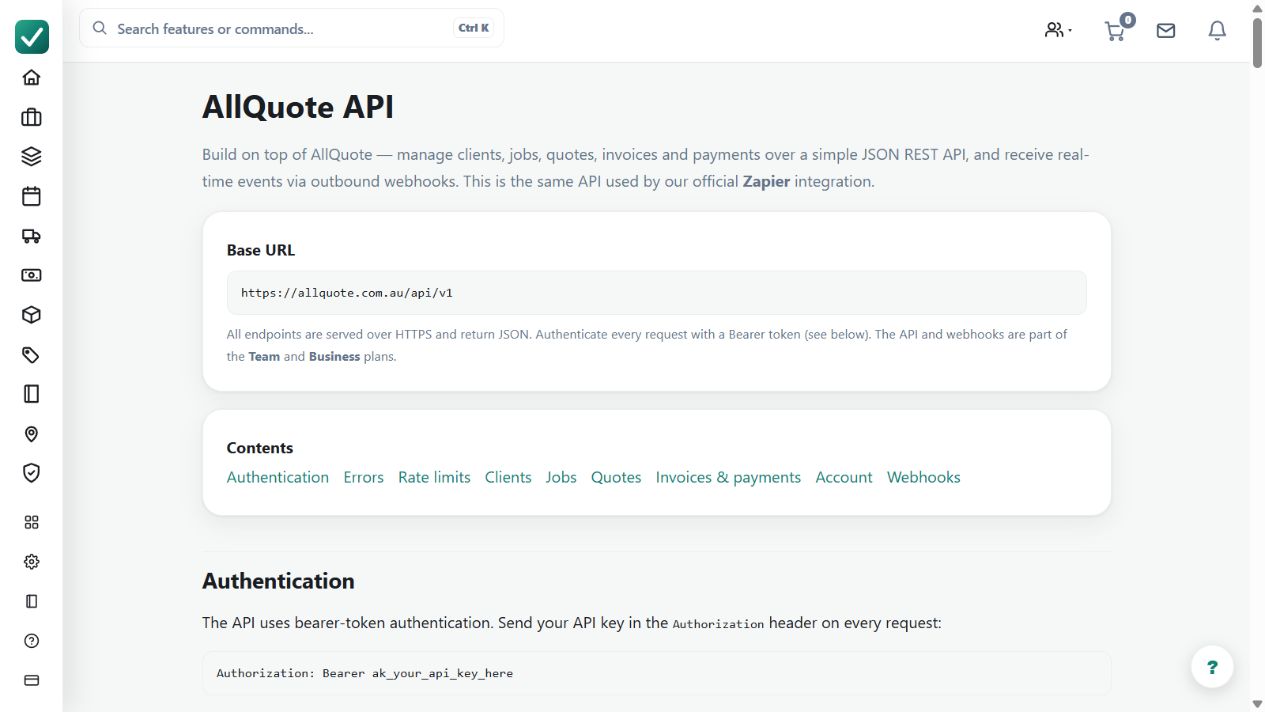
Task: Open the help circle icon in sidebar
Action: pos(31,641)
